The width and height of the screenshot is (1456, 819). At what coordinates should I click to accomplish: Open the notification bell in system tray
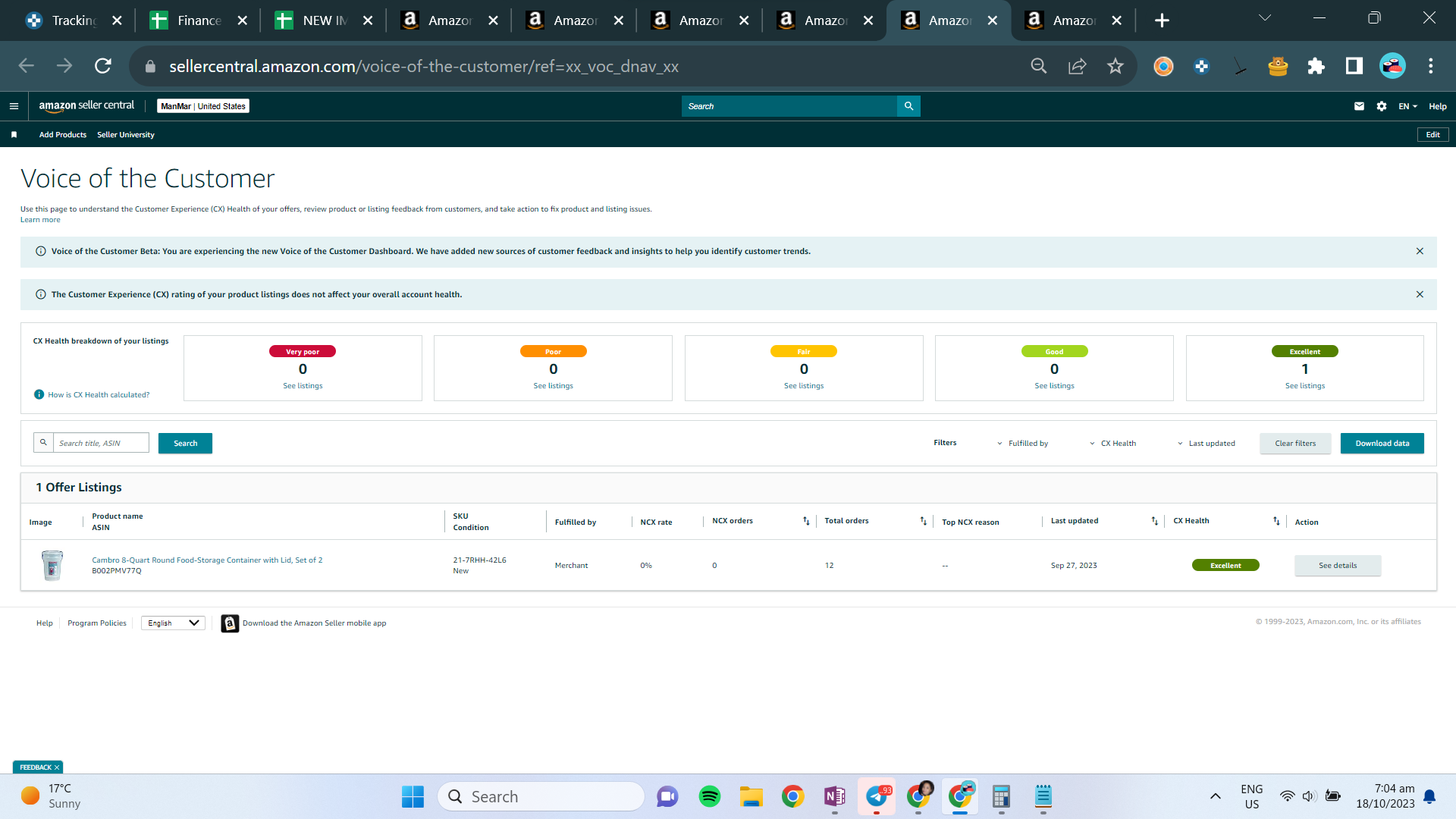coord(1429,796)
